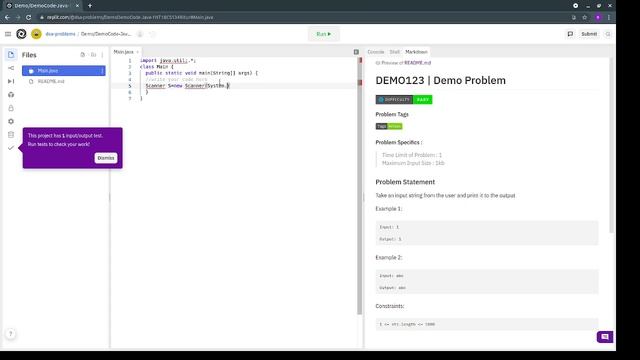Click the browser address bar
This screenshot has height=360, width=640.
point(302,17)
